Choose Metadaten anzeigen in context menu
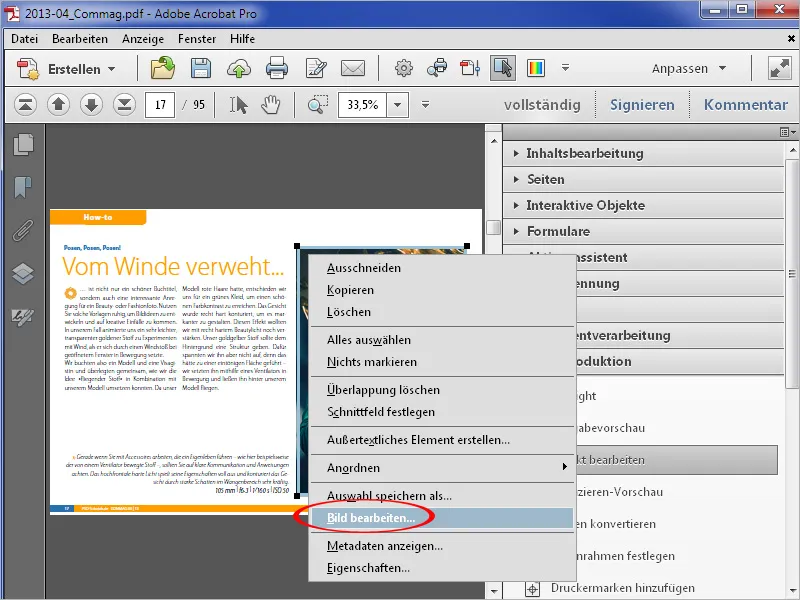The height and width of the screenshot is (600, 800). 442,546
